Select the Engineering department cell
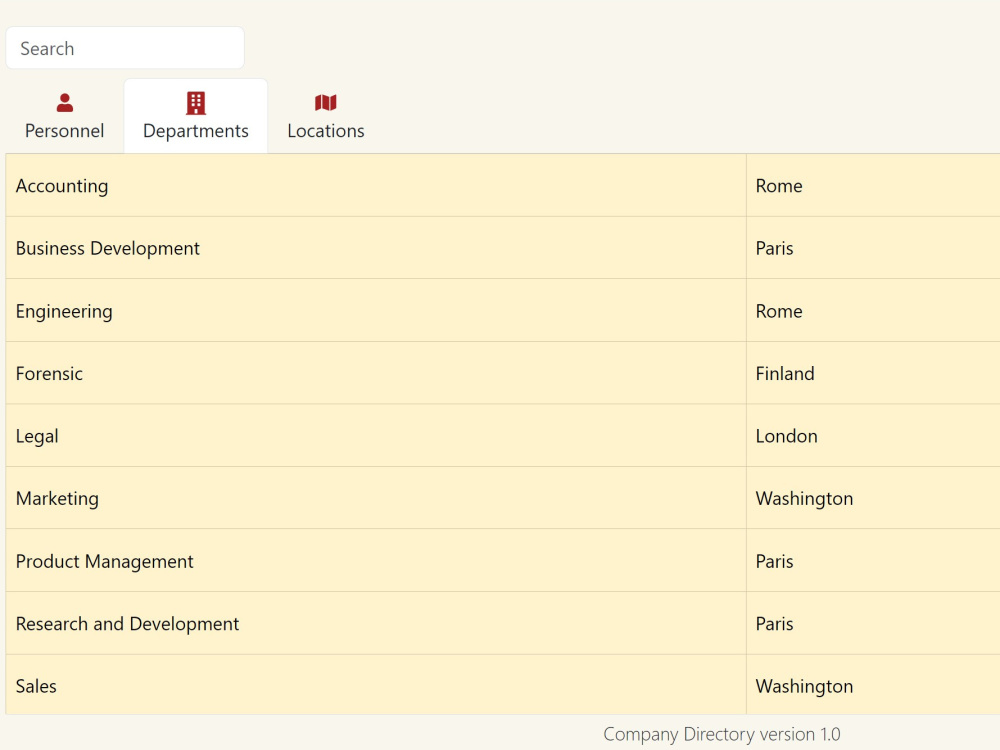 (x=376, y=311)
